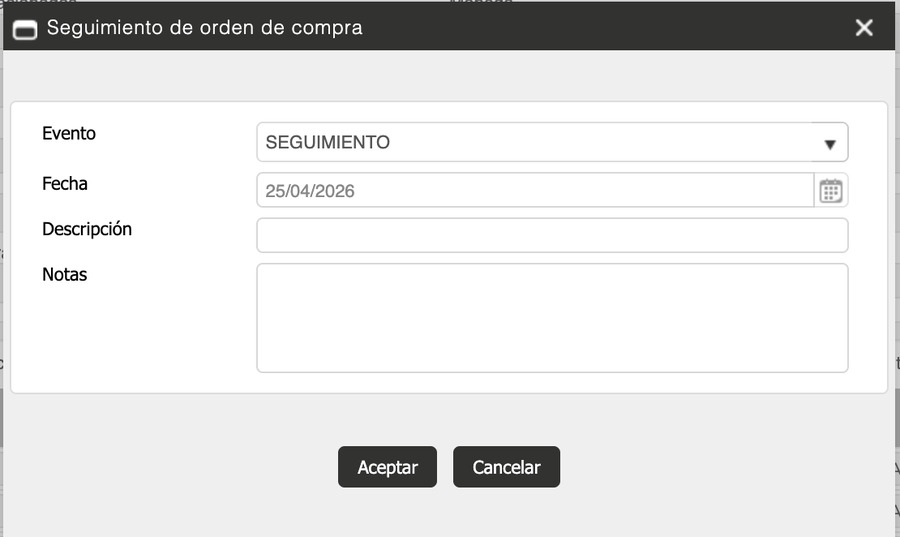
Task: Click empty footer space left of Aceptar
Action: click(x=180, y=467)
